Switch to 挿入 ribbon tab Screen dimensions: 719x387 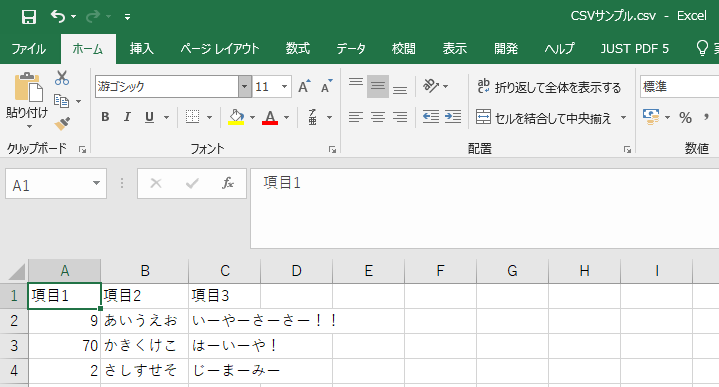(x=141, y=49)
